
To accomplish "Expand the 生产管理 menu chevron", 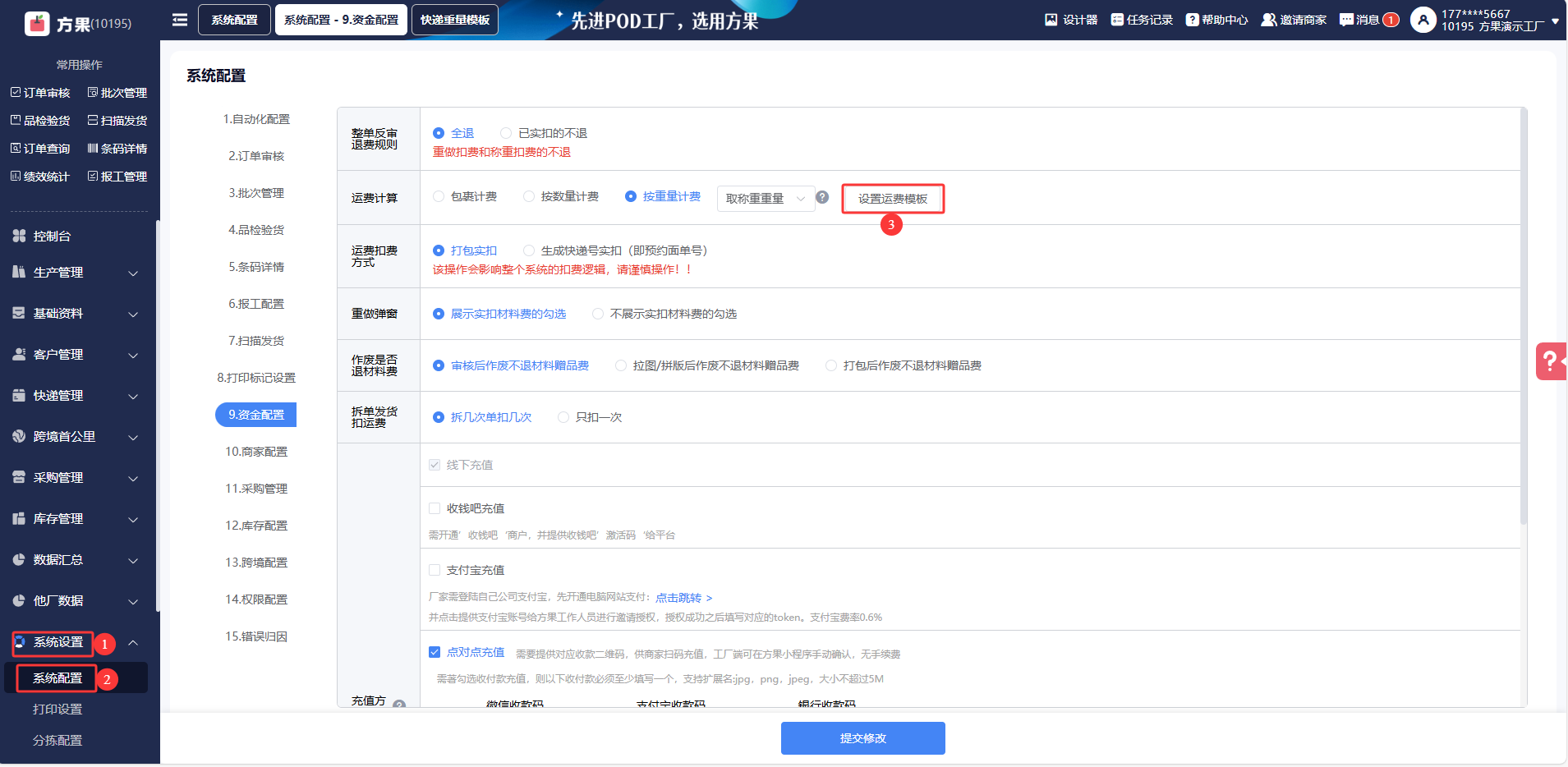I will coord(133,273).
